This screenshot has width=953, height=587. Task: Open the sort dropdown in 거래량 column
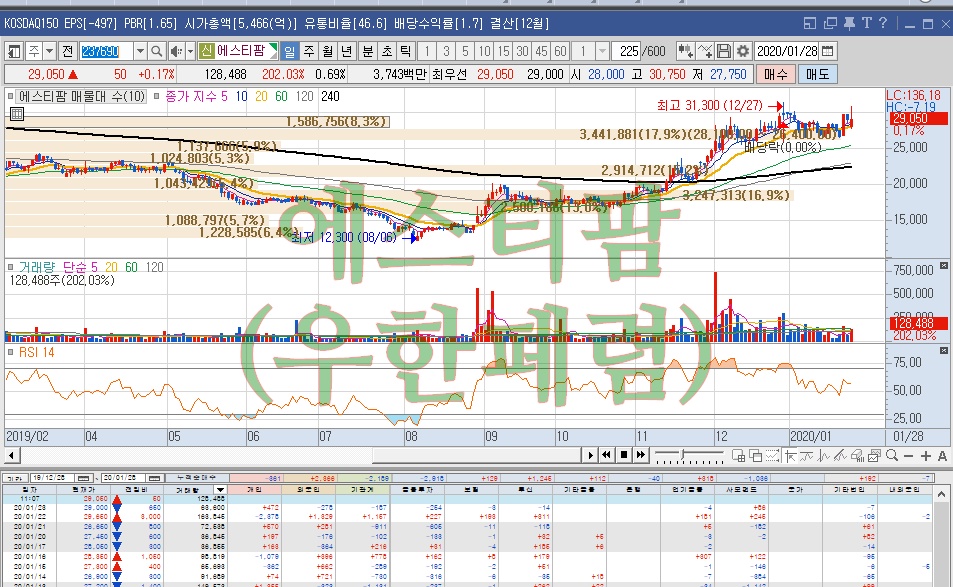click(221, 489)
